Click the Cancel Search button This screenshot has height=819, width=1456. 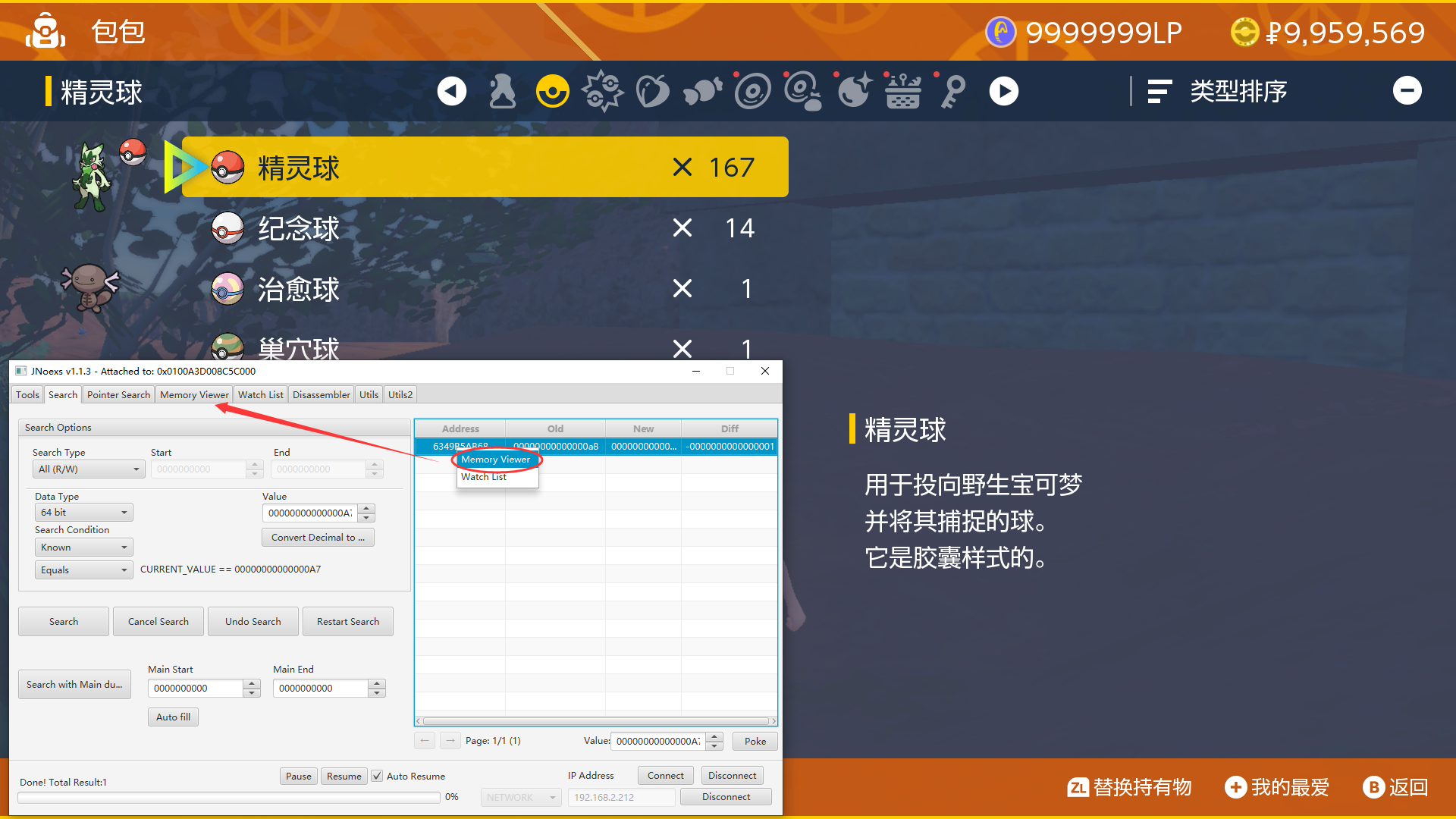pos(158,622)
